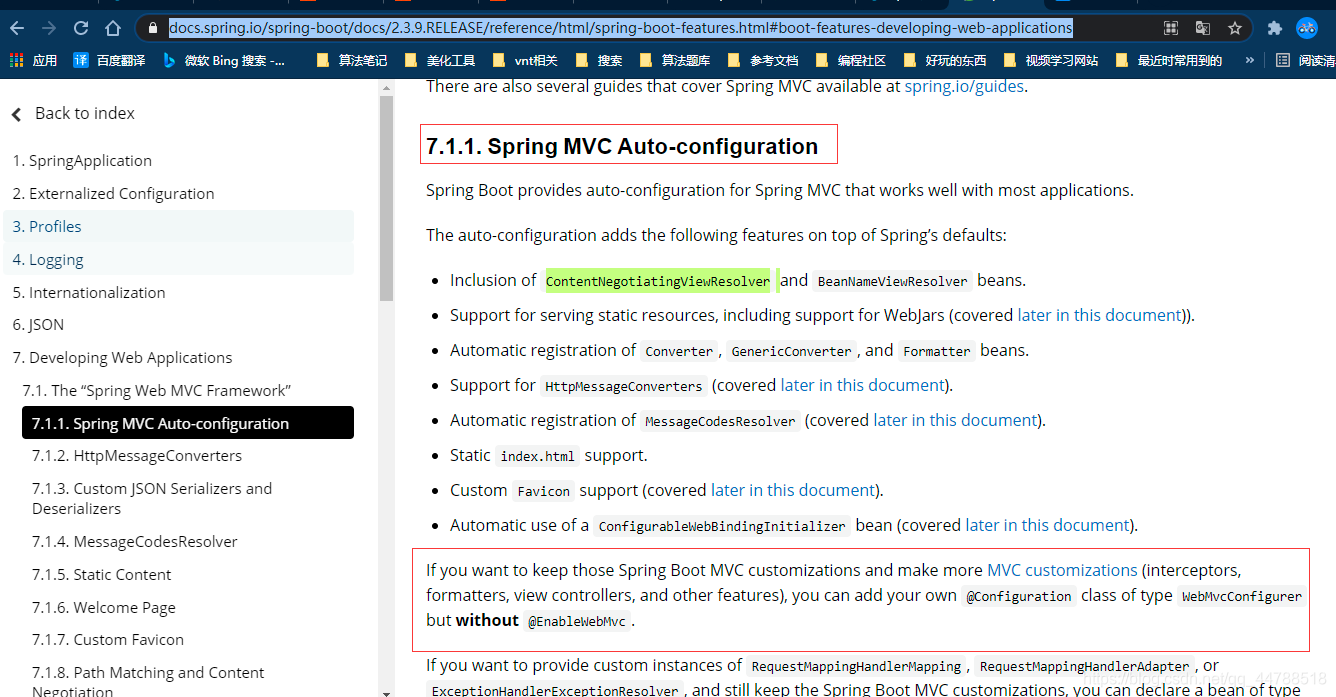Screen dimensions: 1336x697
Task: Reload the page with refresh icon
Action: coord(81,28)
